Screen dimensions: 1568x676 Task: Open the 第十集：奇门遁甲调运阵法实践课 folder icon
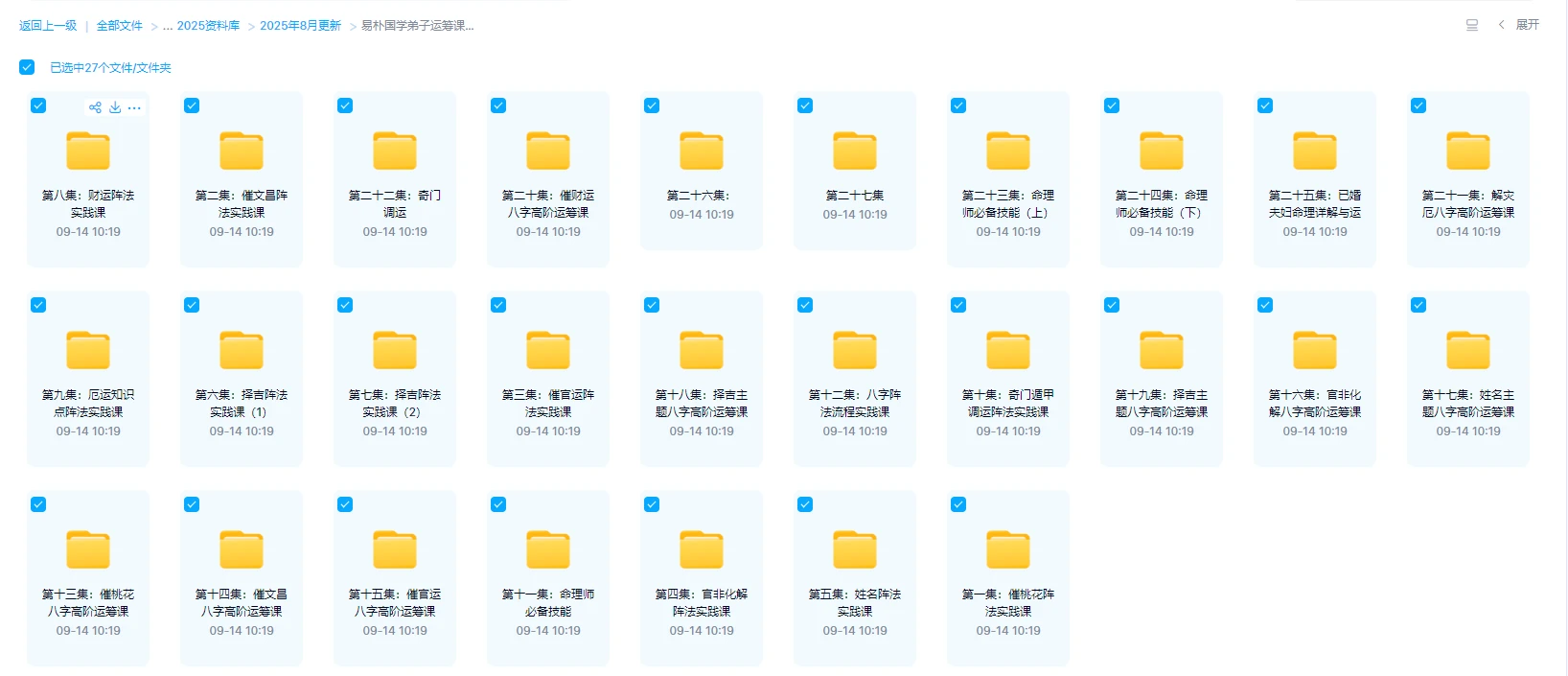(x=1008, y=351)
